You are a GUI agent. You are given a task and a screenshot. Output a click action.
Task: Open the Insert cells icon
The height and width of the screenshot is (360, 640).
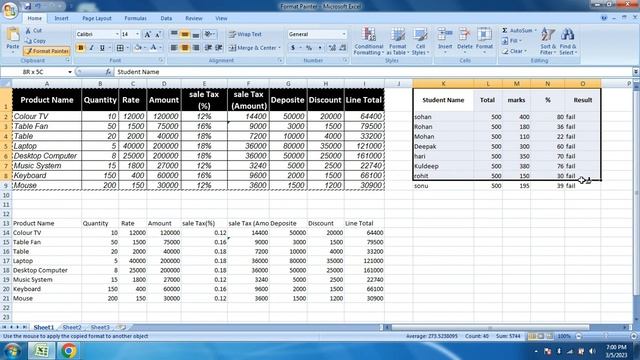pyautogui.click(x=445, y=35)
